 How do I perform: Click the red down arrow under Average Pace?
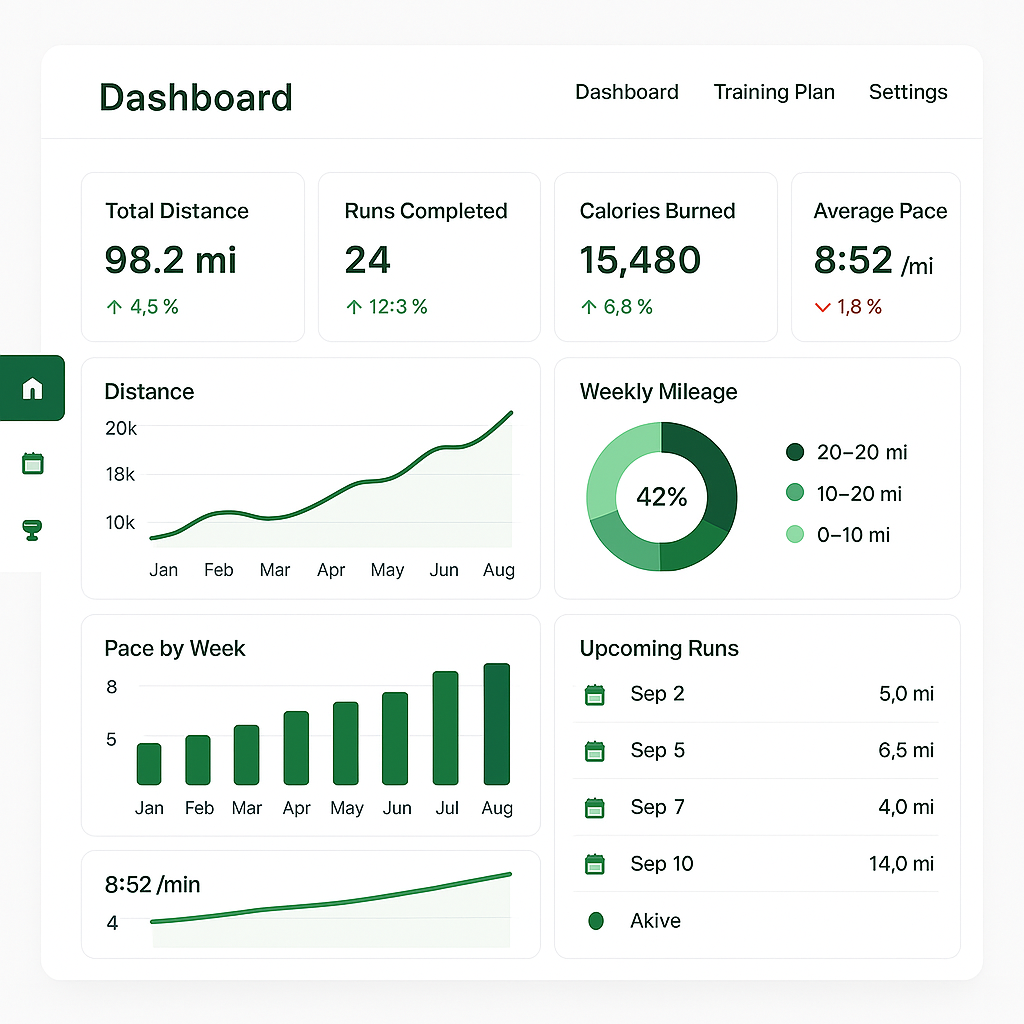pos(822,308)
